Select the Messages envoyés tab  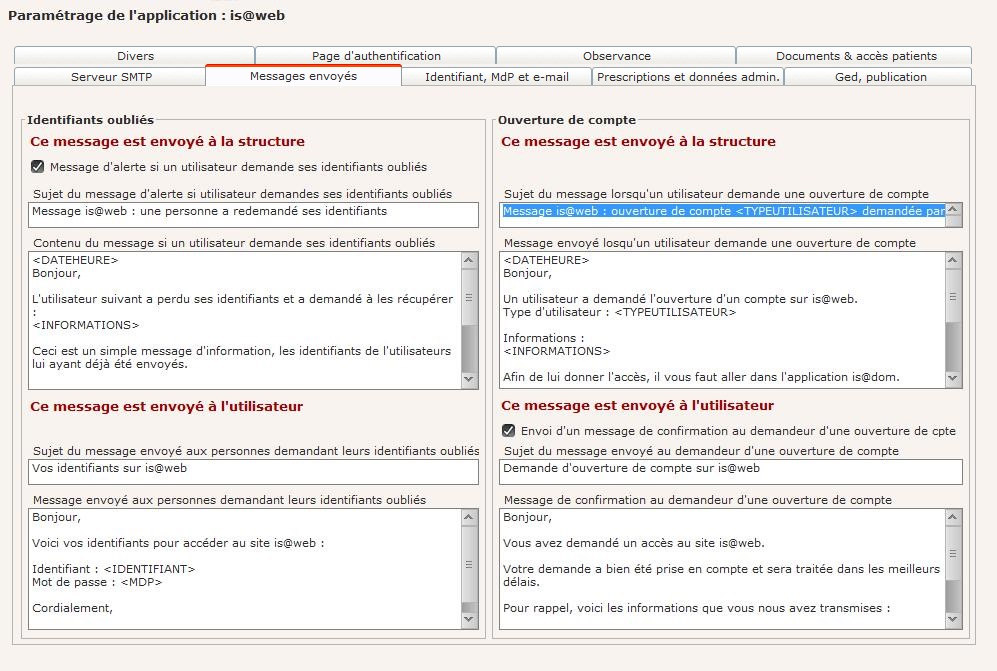point(303,76)
